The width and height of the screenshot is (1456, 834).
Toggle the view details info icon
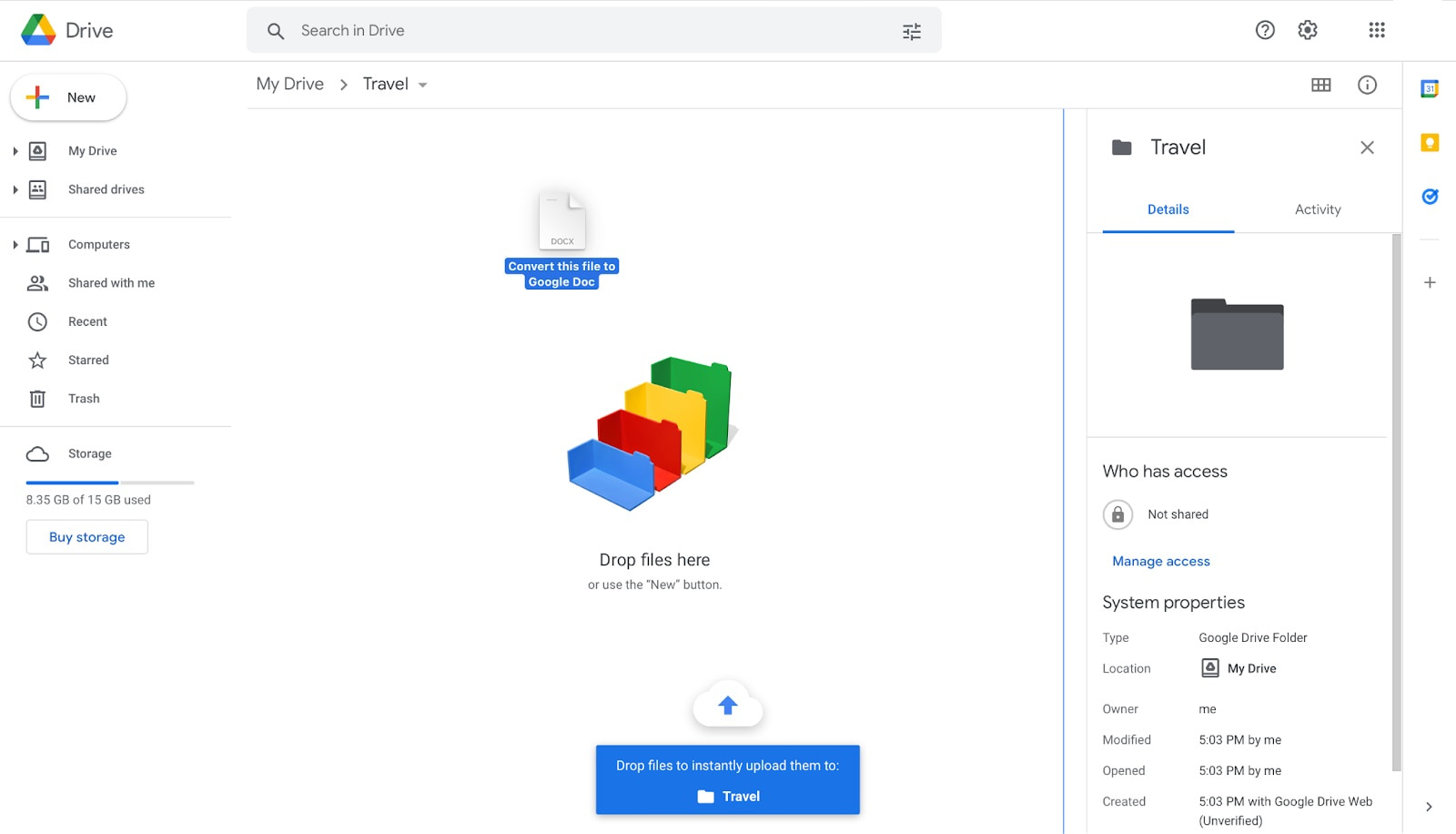click(x=1367, y=85)
